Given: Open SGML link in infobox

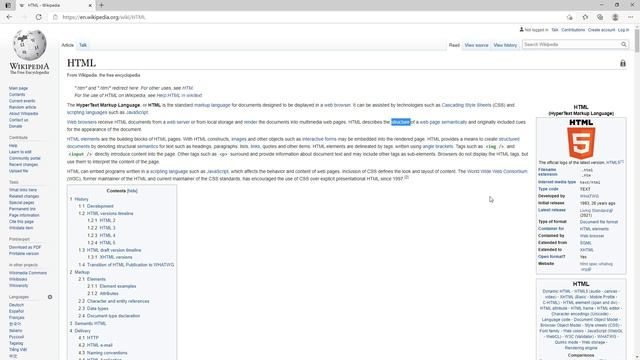Looking at the screenshot, I should point(585,243).
